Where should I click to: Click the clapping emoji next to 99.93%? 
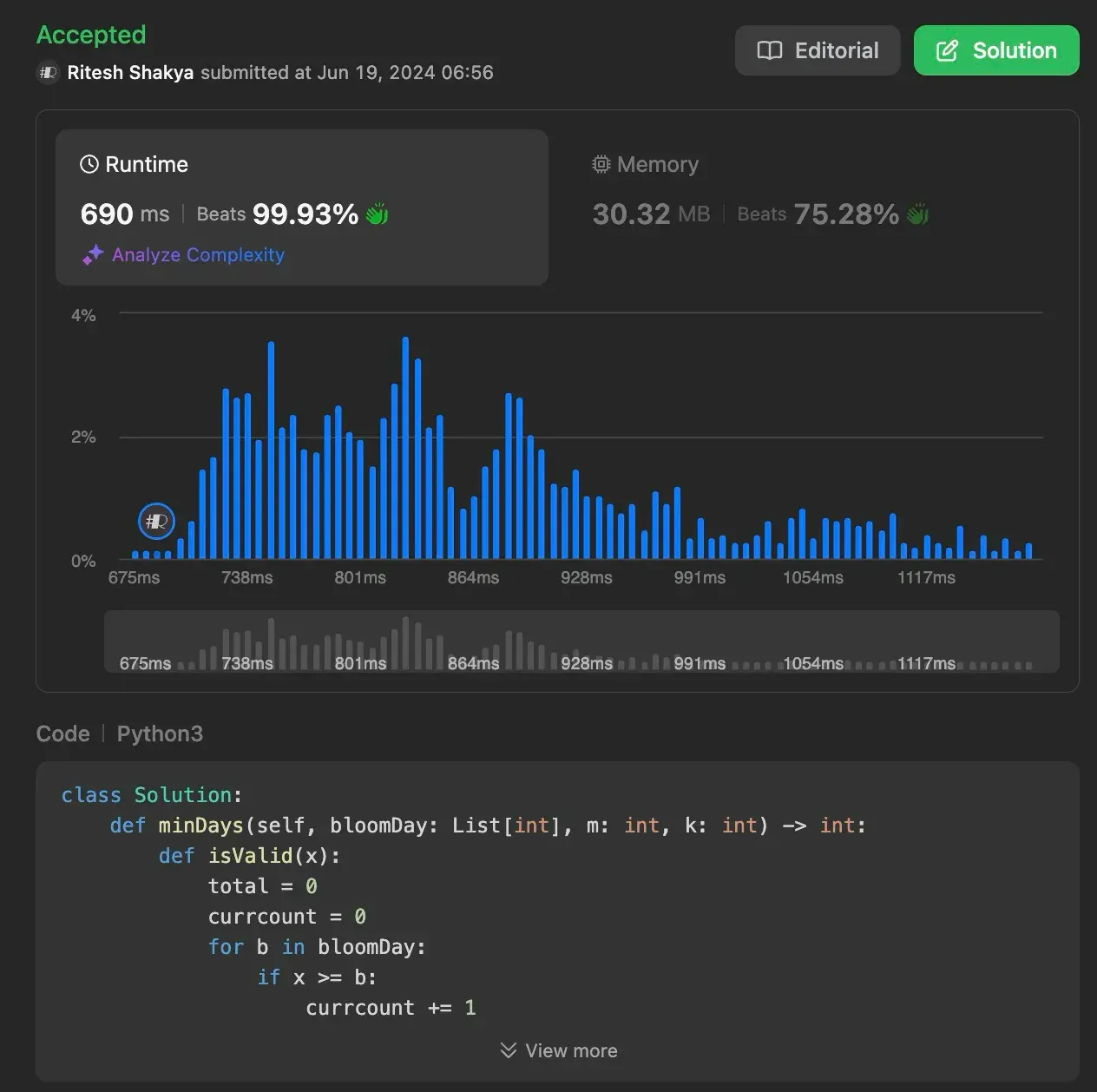coord(376,214)
